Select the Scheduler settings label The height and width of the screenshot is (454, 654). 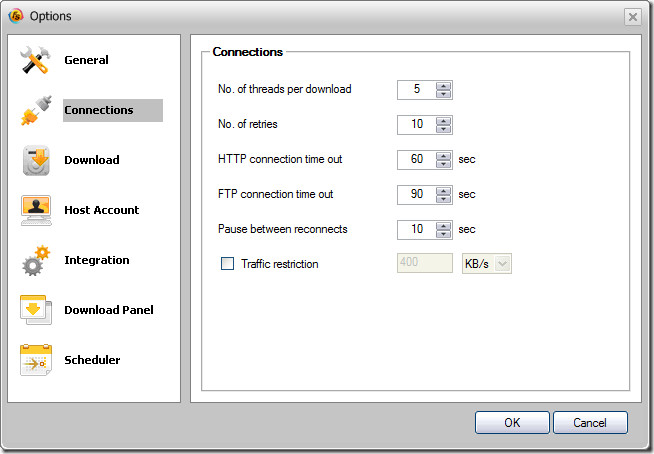coord(92,360)
